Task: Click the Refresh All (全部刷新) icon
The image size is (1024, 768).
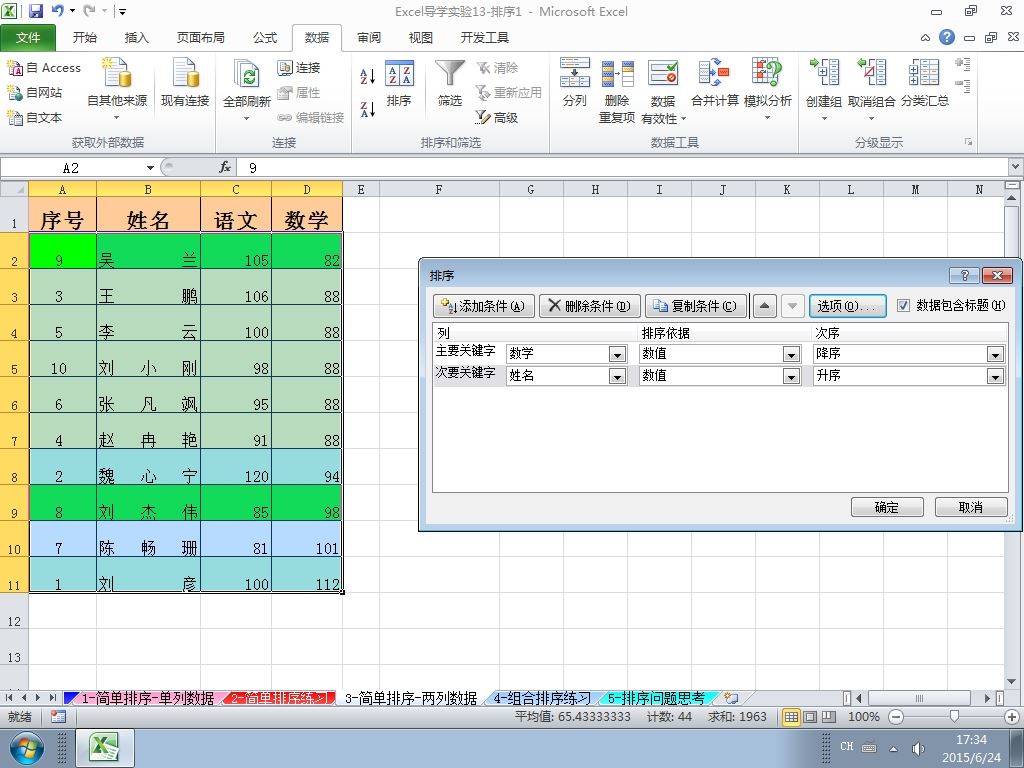Action: click(x=247, y=74)
